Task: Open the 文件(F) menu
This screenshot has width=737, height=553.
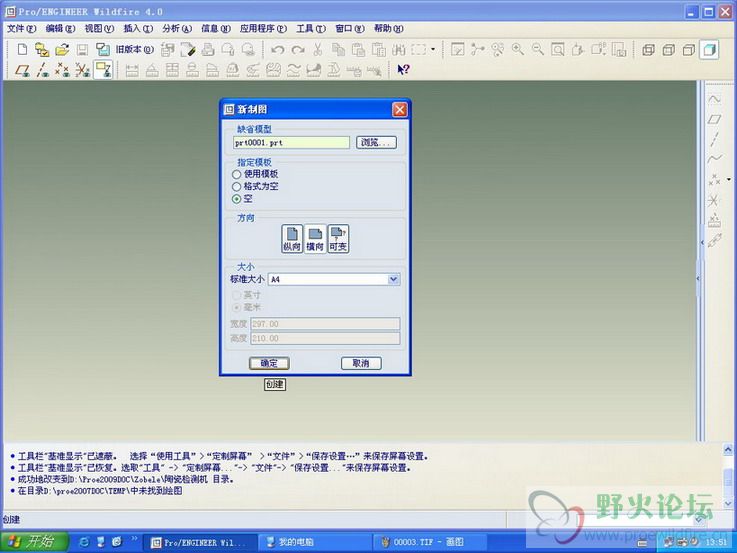Action: click(21, 29)
